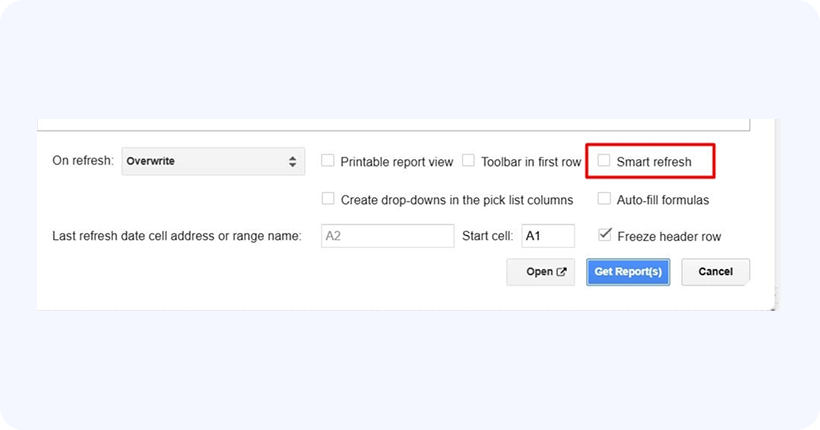820x430 pixels.
Task: Focus the Start cell input containing A1
Action: pos(548,236)
